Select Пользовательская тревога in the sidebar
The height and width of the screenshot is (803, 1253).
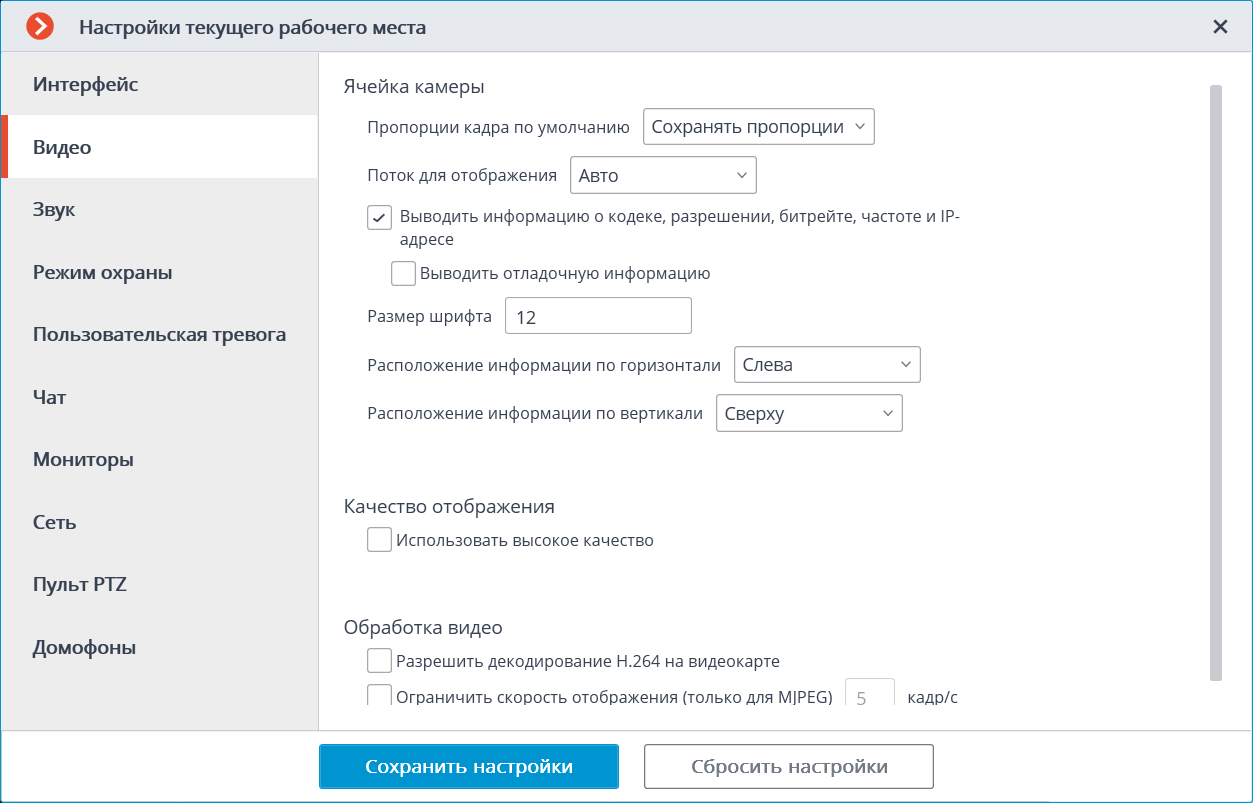[159, 334]
